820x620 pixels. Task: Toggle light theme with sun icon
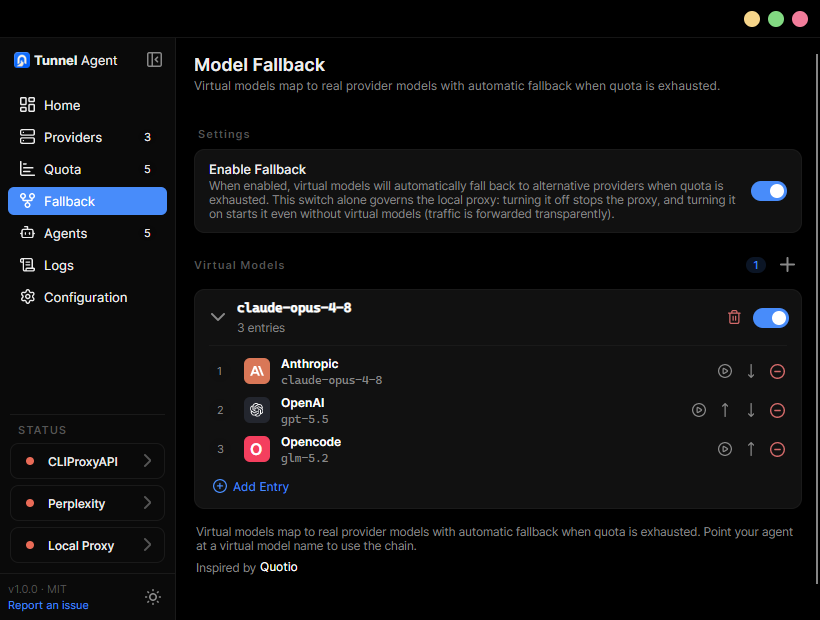[153, 597]
